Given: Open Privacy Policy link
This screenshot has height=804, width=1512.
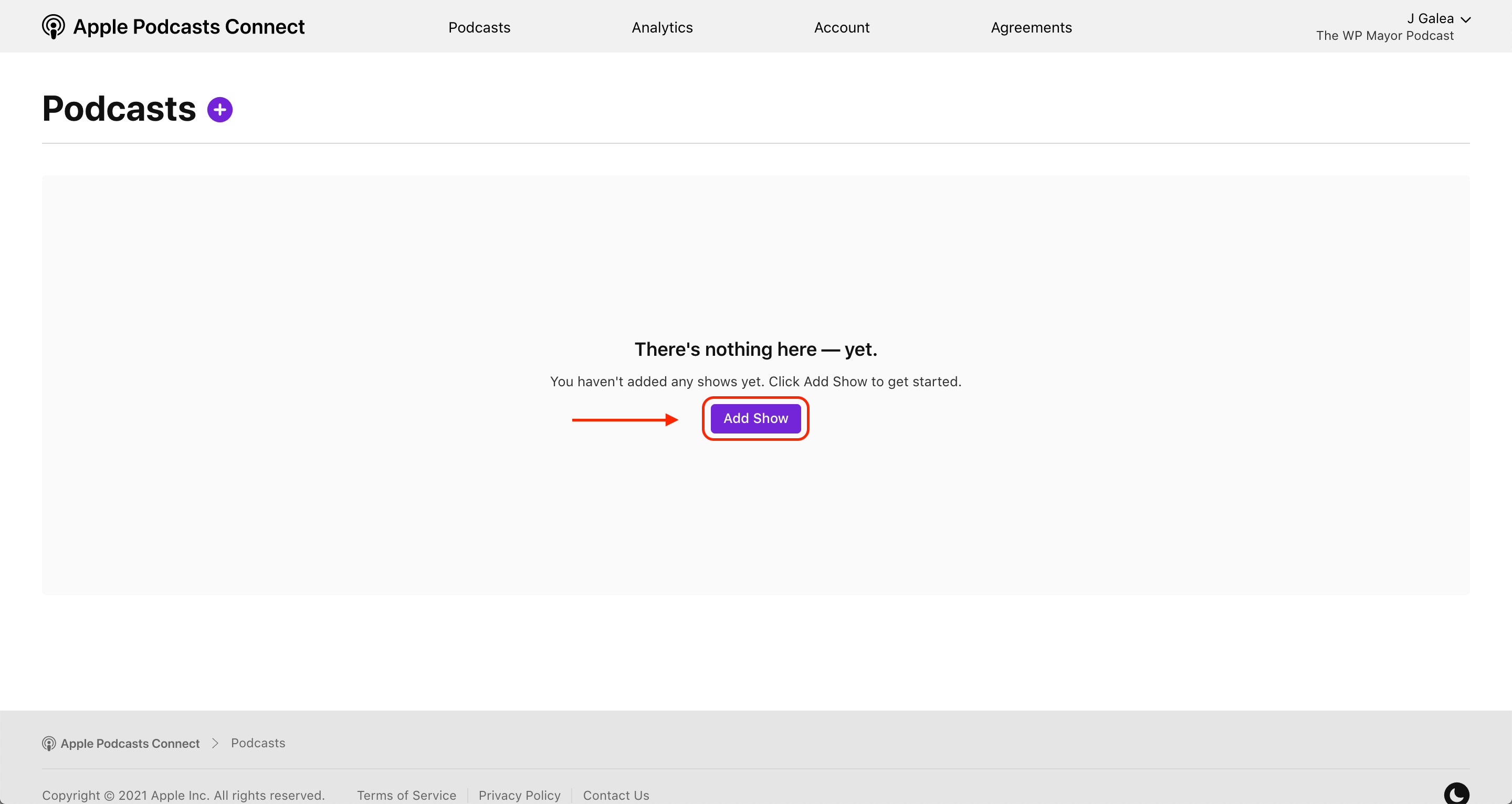Looking at the screenshot, I should 519,795.
